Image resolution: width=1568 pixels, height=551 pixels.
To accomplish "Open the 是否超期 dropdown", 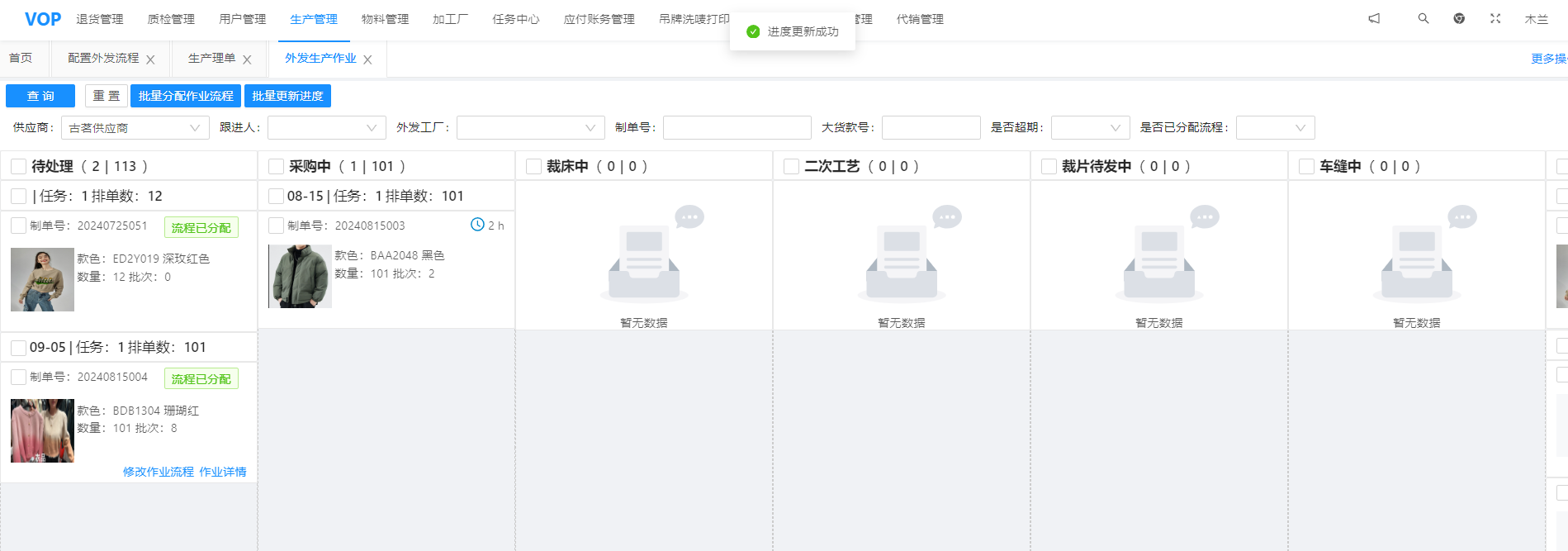I will (1090, 128).
